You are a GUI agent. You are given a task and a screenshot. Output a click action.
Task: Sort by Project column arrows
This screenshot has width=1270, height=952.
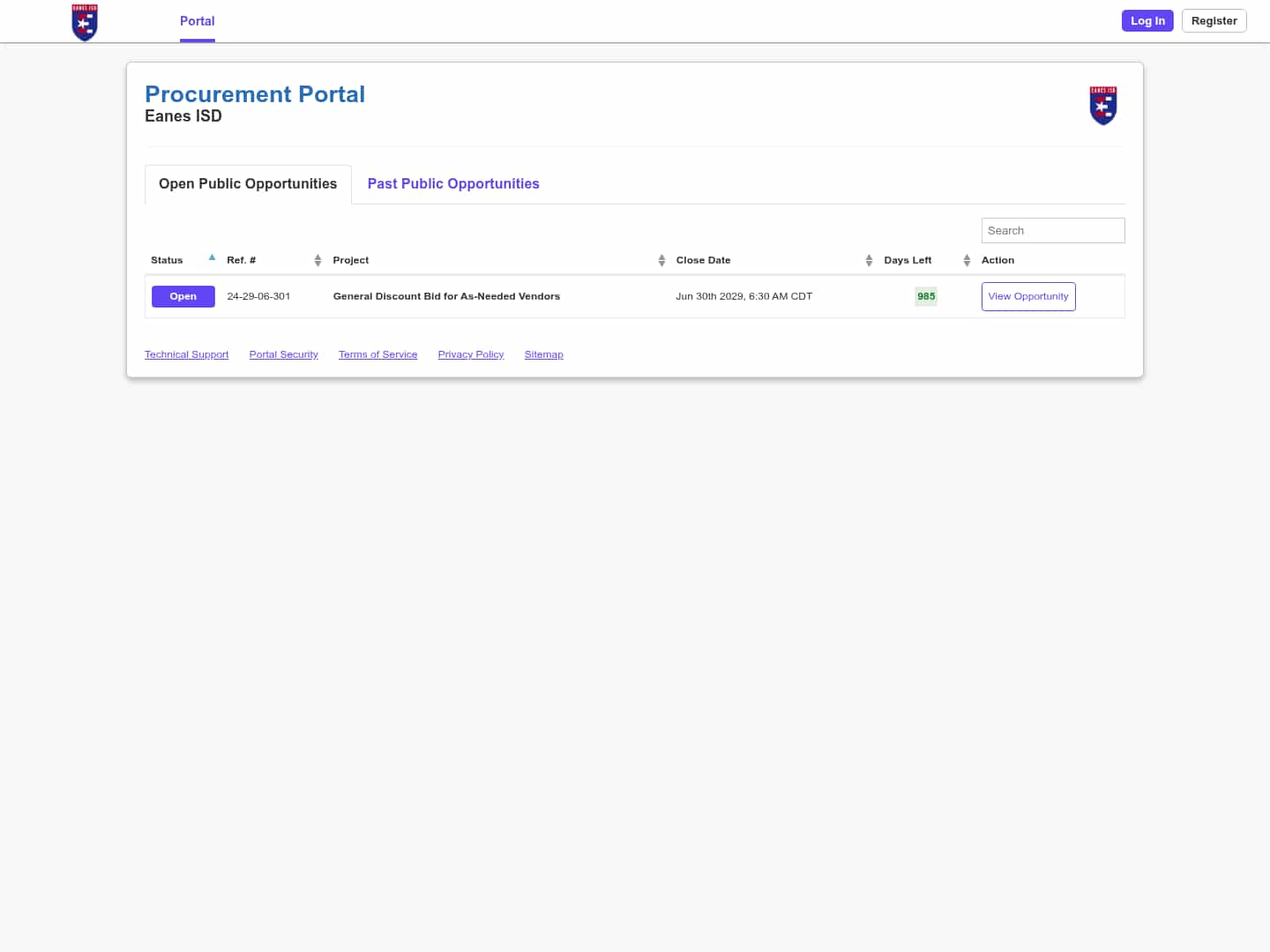661,260
